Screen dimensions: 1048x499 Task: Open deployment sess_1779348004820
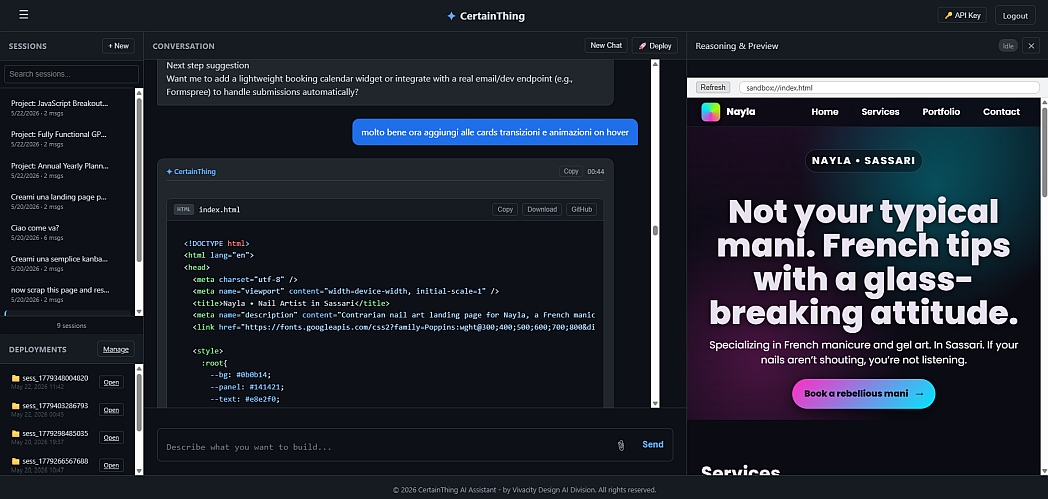click(111, 382)
